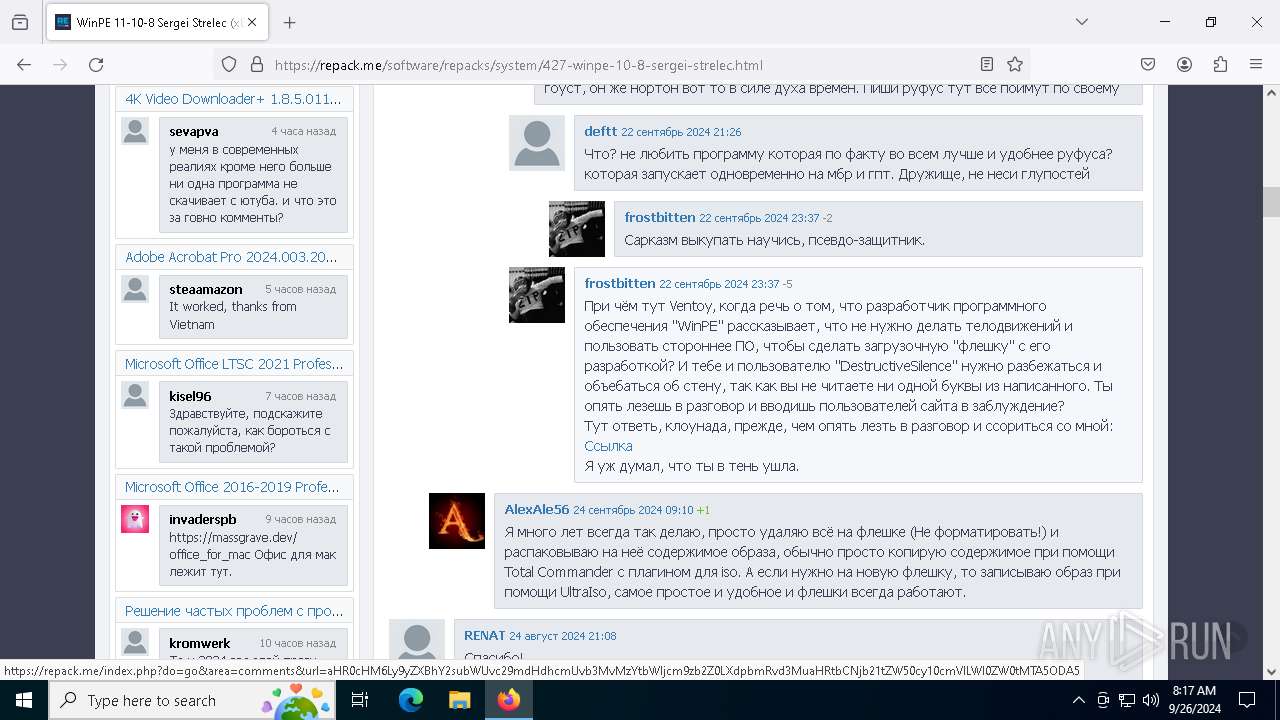Open Task View on the taskbar
The width and height of the screenshot is (1280, 720).
[x=361, y=700]
